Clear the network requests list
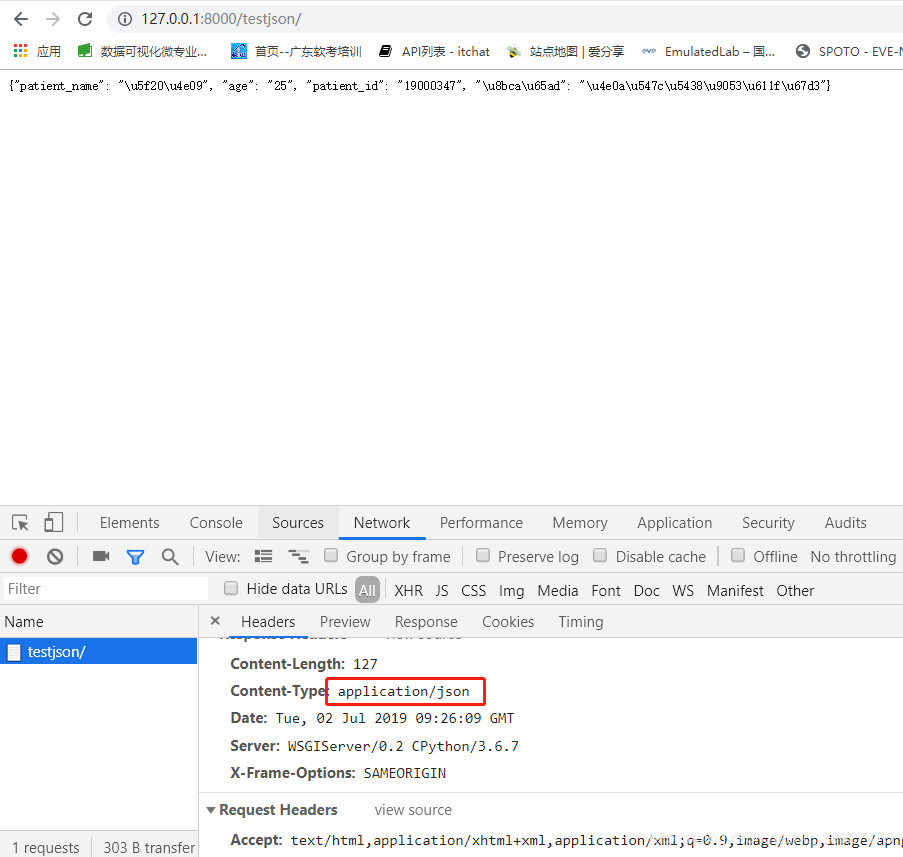Screen dimensions: 903x857 coord(56,556)
